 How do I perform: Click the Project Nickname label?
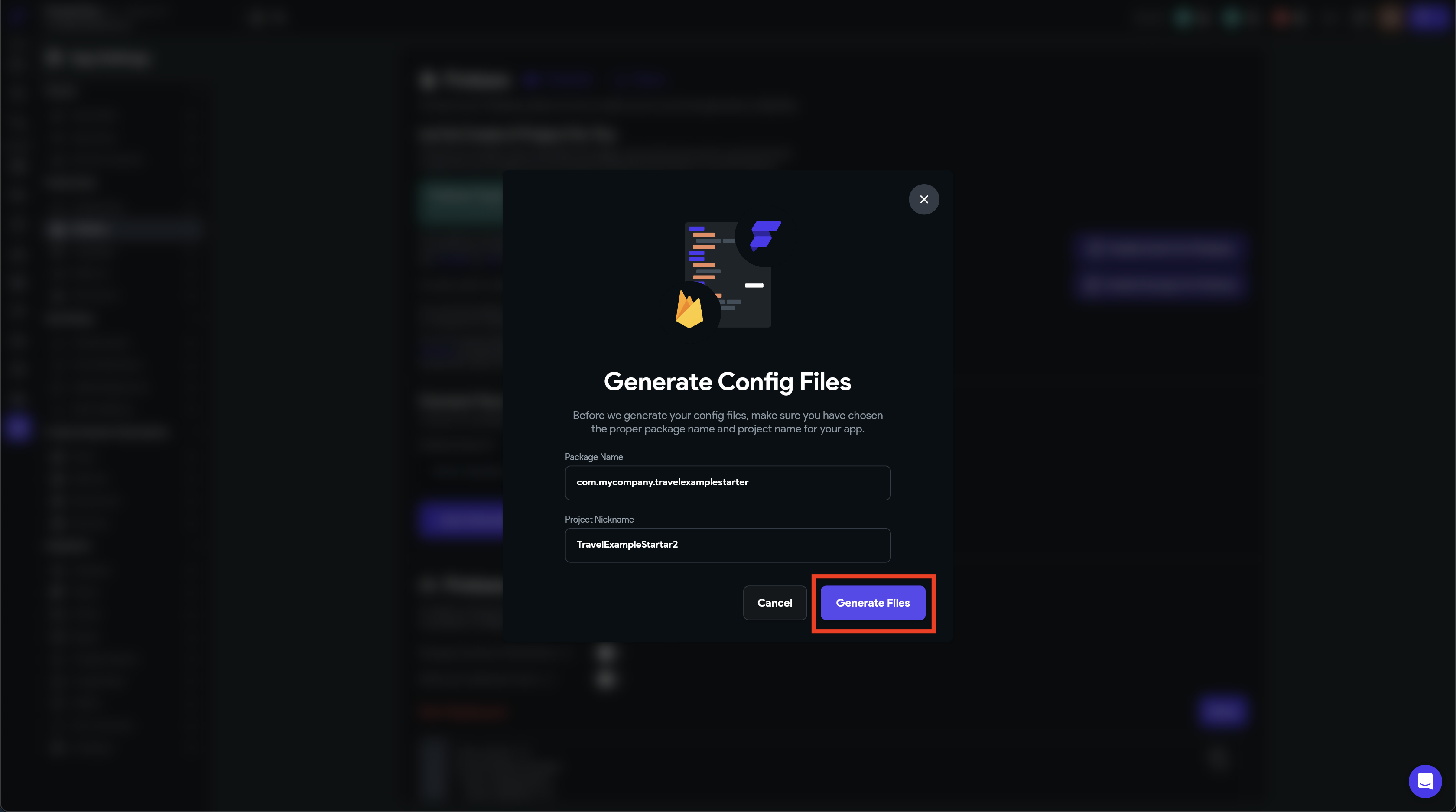pos(599,519)
